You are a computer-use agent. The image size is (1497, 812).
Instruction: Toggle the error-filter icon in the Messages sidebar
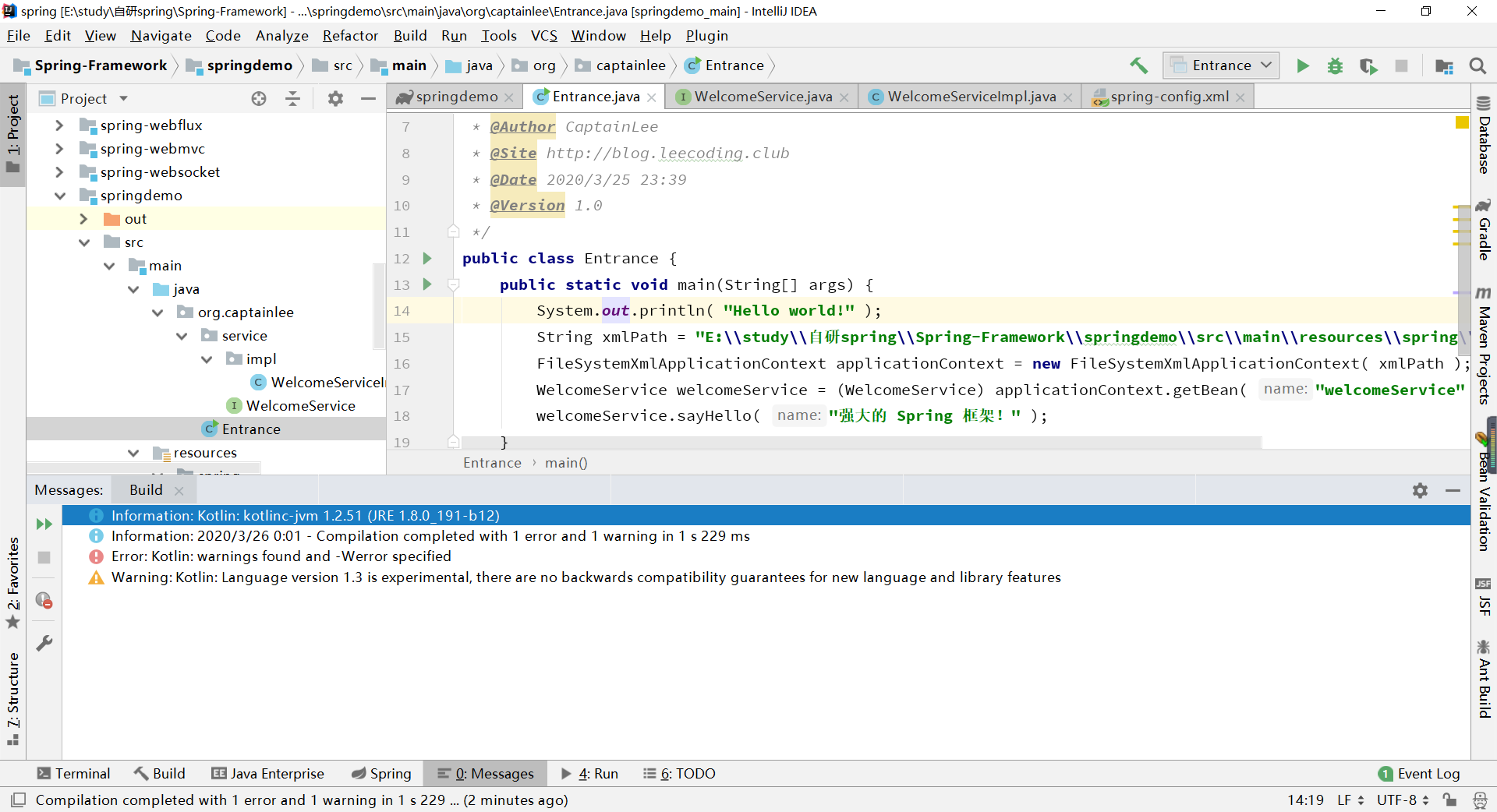[44, 600]
